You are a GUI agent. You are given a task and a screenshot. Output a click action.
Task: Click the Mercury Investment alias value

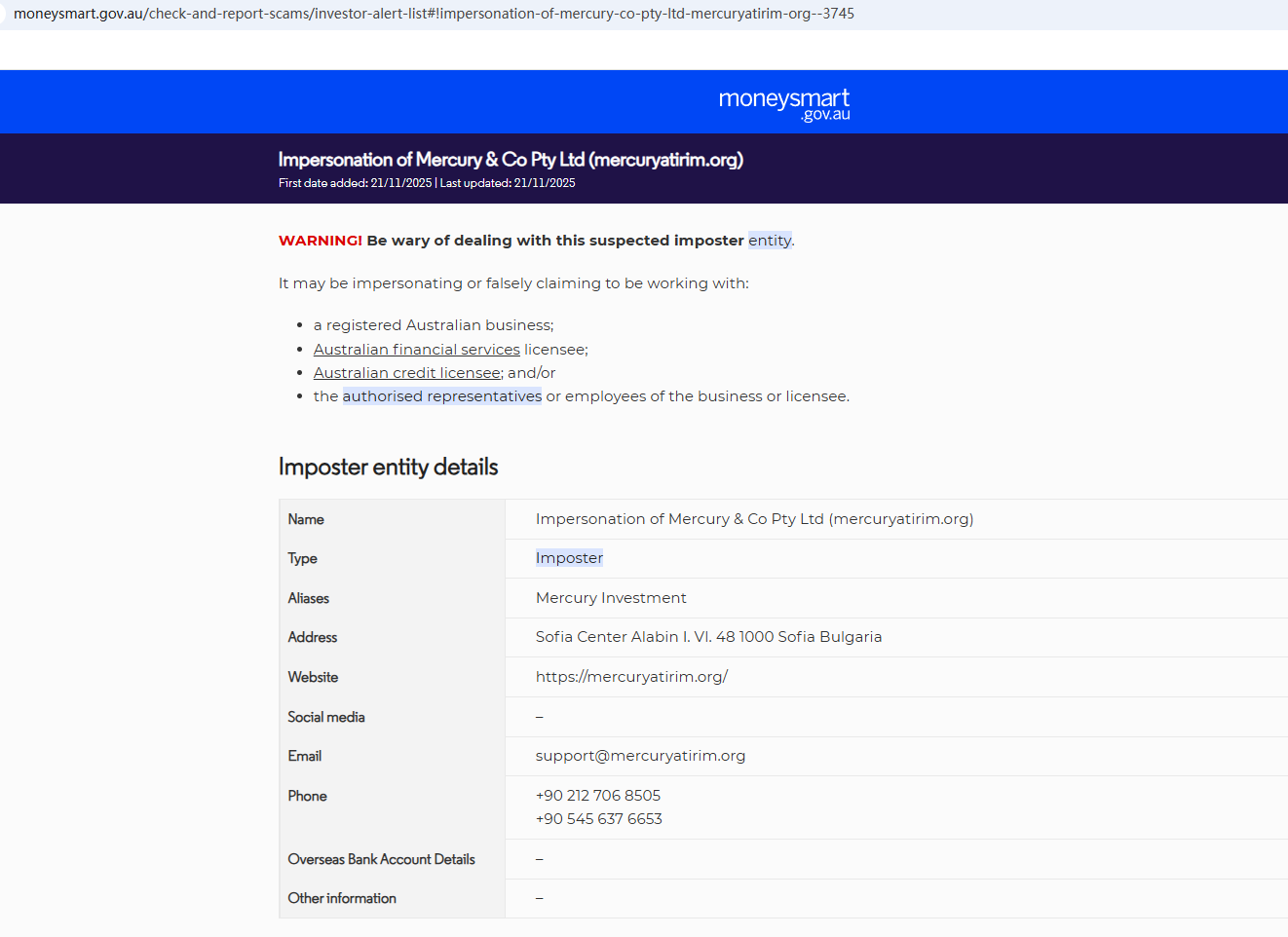(x=611, y=598)
